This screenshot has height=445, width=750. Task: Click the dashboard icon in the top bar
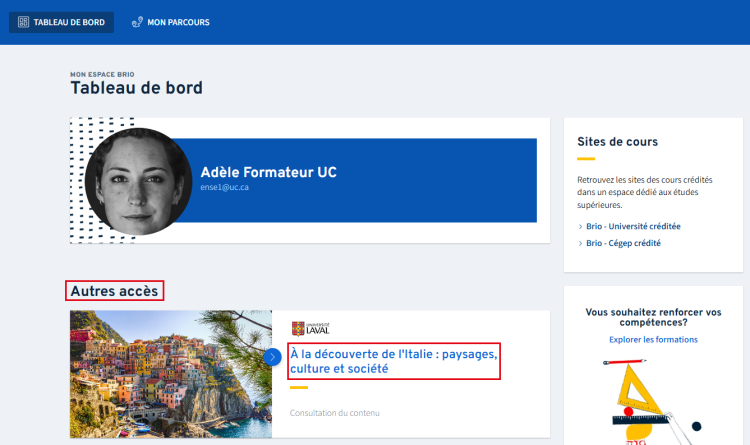(23, 22)
